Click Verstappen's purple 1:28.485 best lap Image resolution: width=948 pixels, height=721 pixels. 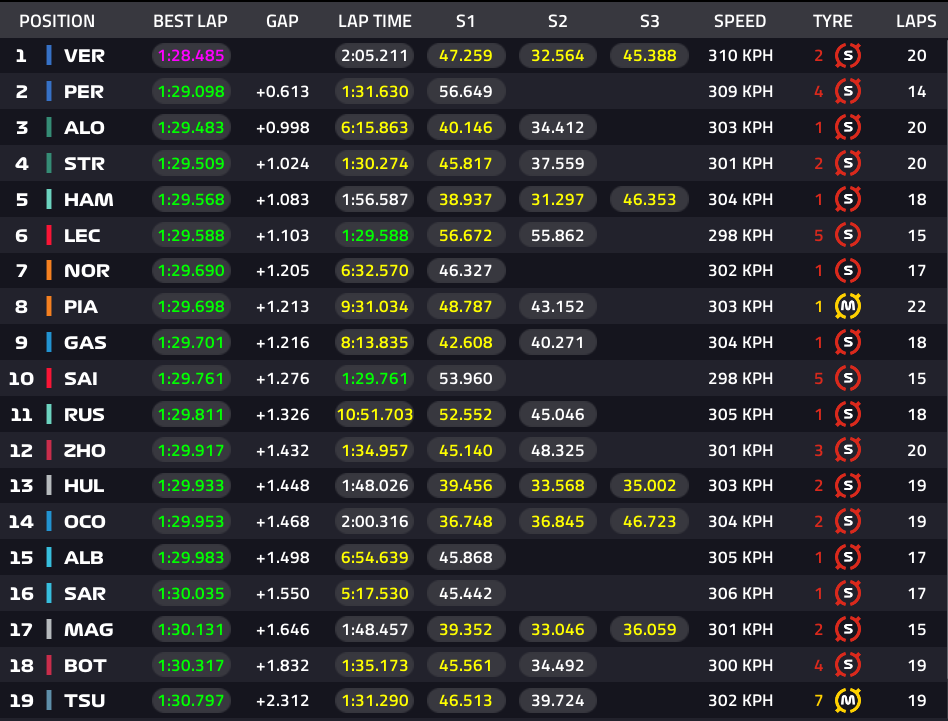point(191,56)
